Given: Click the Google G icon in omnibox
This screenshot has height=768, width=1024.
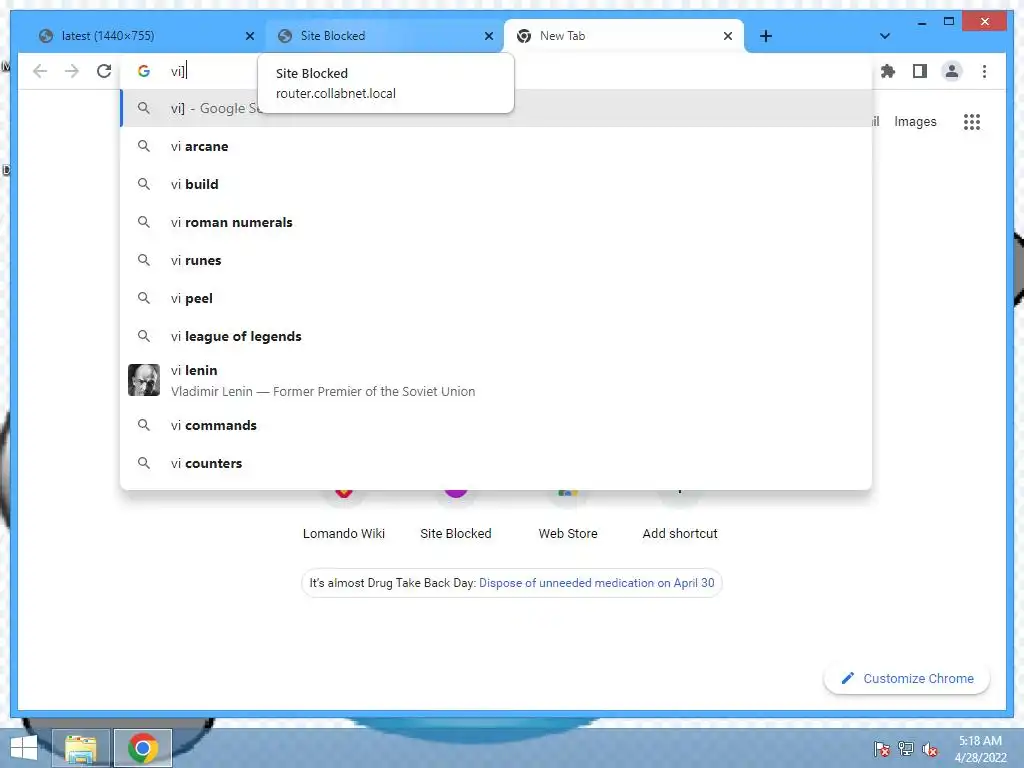Looking at the screenshot, I should (x=144, y=71).
